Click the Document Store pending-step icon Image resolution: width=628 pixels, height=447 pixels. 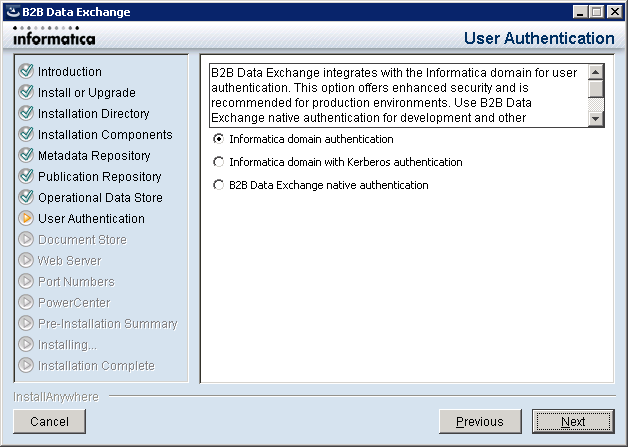tap(26, 239)
